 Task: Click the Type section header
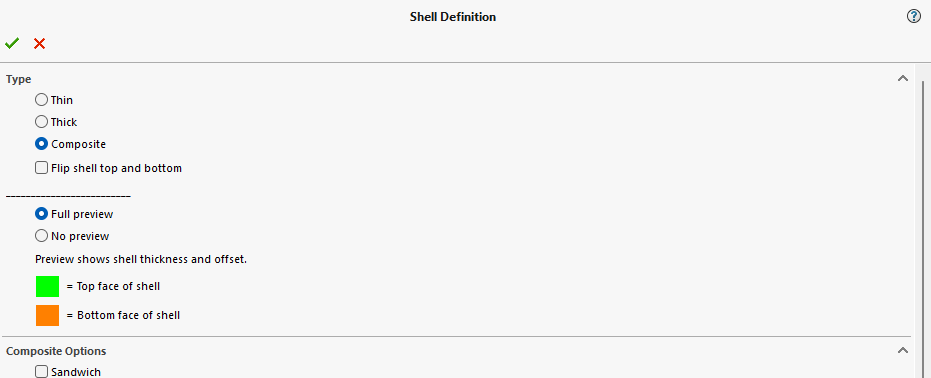coord(18,79)
